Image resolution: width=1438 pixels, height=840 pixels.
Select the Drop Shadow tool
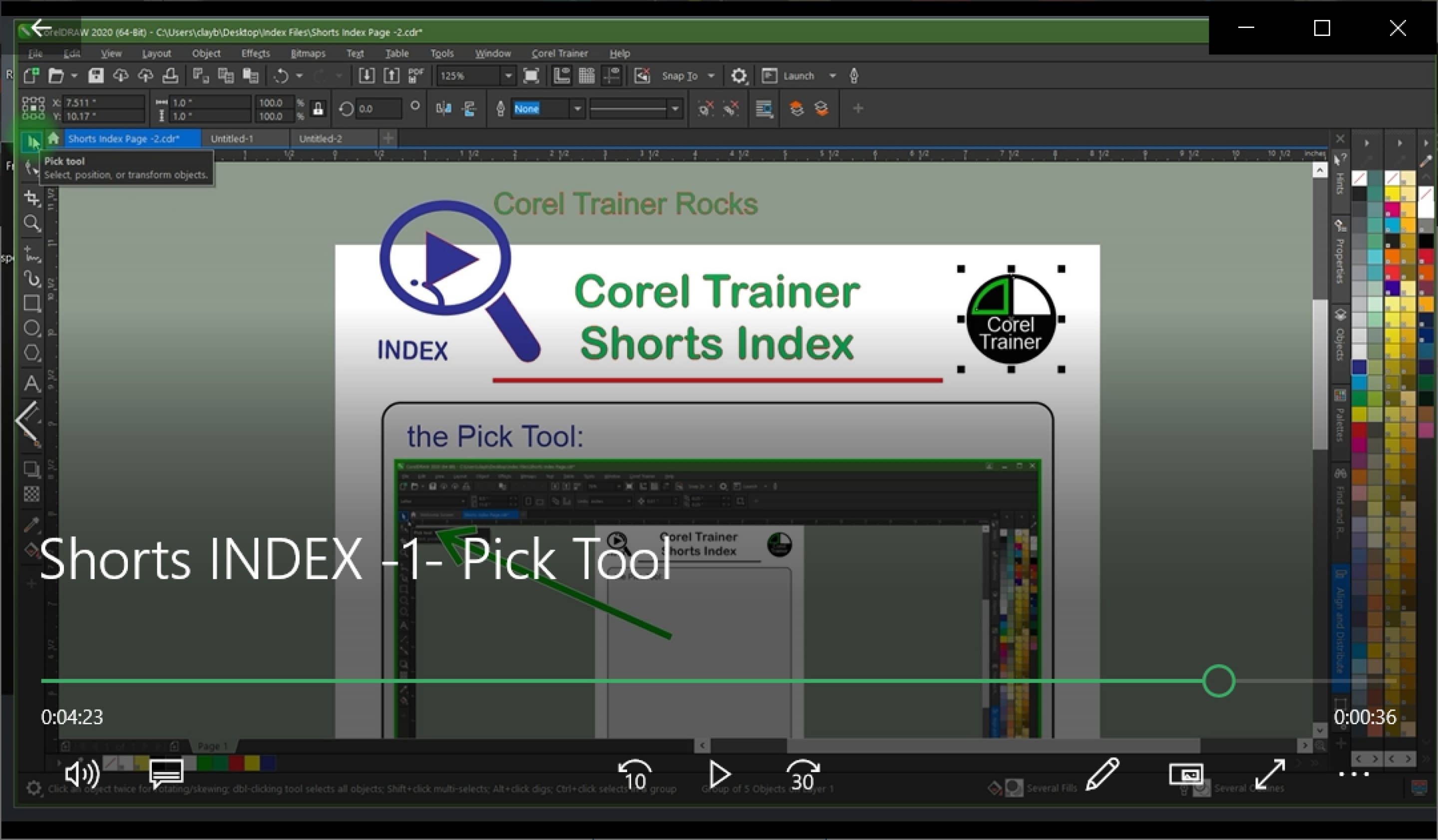point(32,469)
